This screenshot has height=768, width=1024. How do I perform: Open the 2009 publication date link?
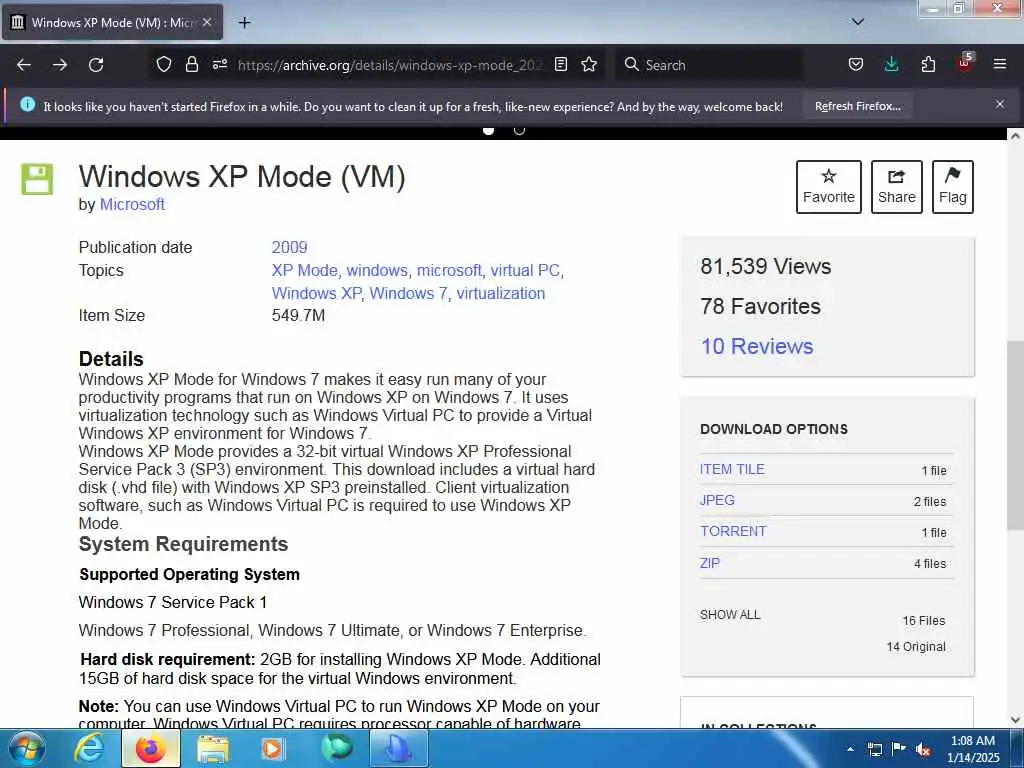click(x=289, y=248)
